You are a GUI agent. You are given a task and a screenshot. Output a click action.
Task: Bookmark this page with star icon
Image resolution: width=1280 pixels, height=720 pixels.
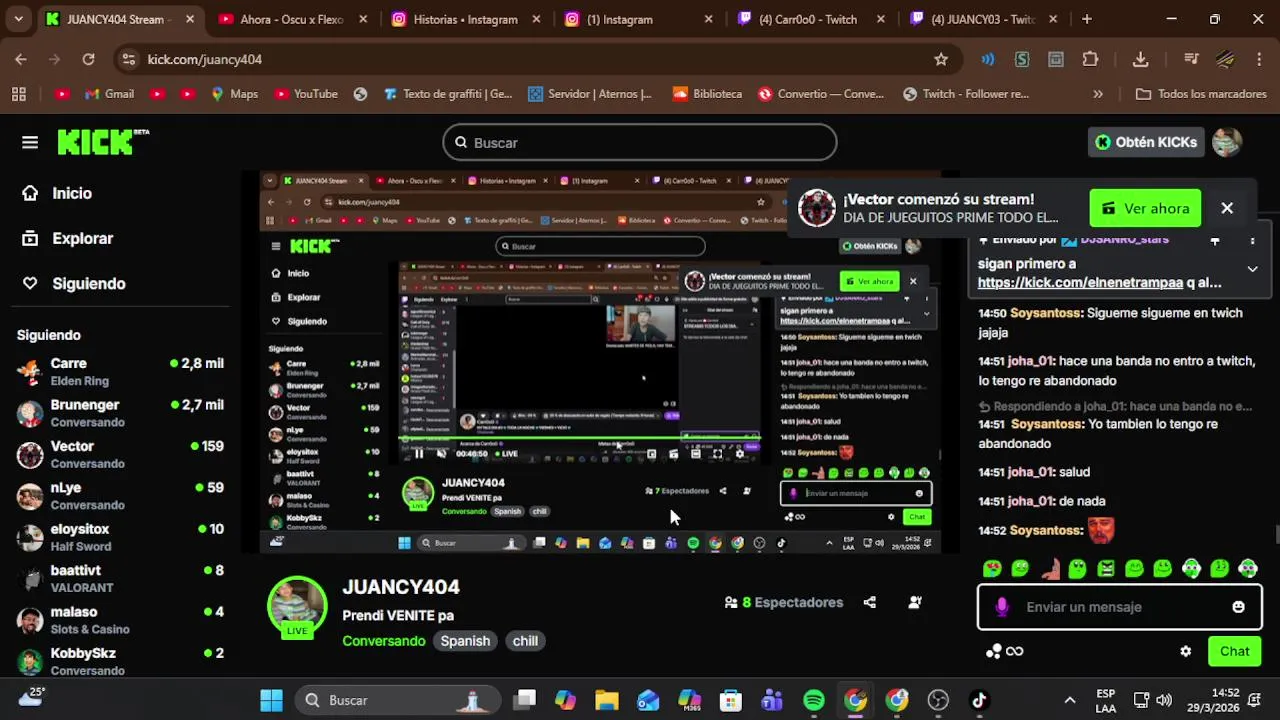pos(941,59)
